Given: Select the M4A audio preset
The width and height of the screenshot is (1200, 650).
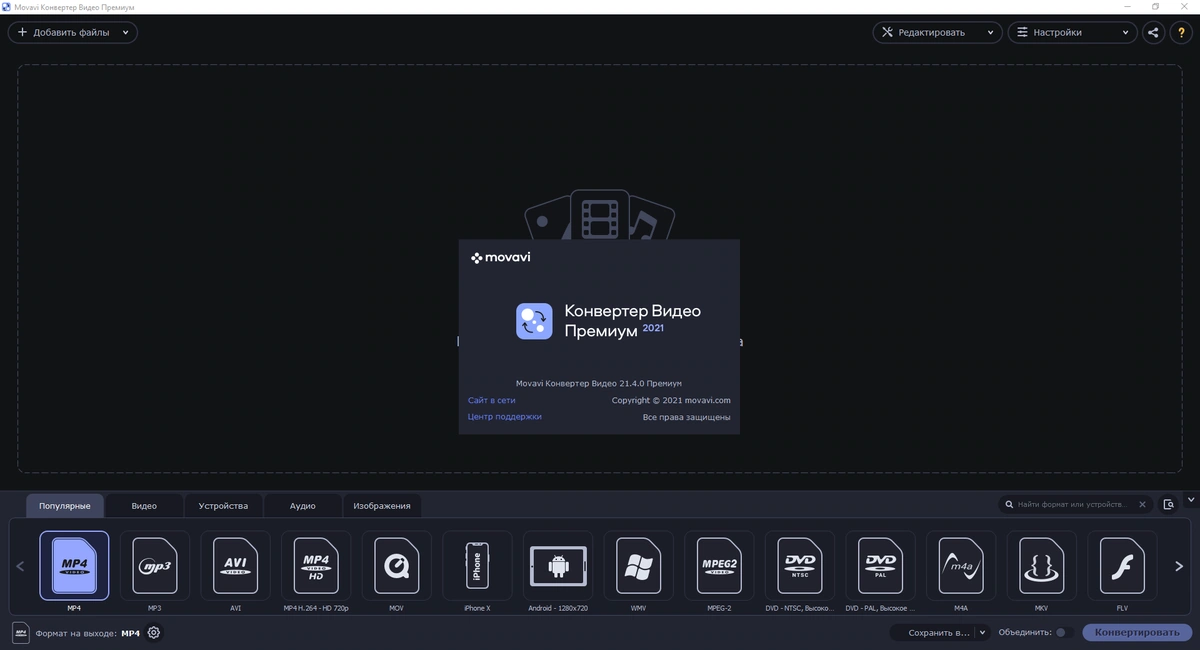Looking at the screenshot, I should pyautogui.click(x=961, y=565).
